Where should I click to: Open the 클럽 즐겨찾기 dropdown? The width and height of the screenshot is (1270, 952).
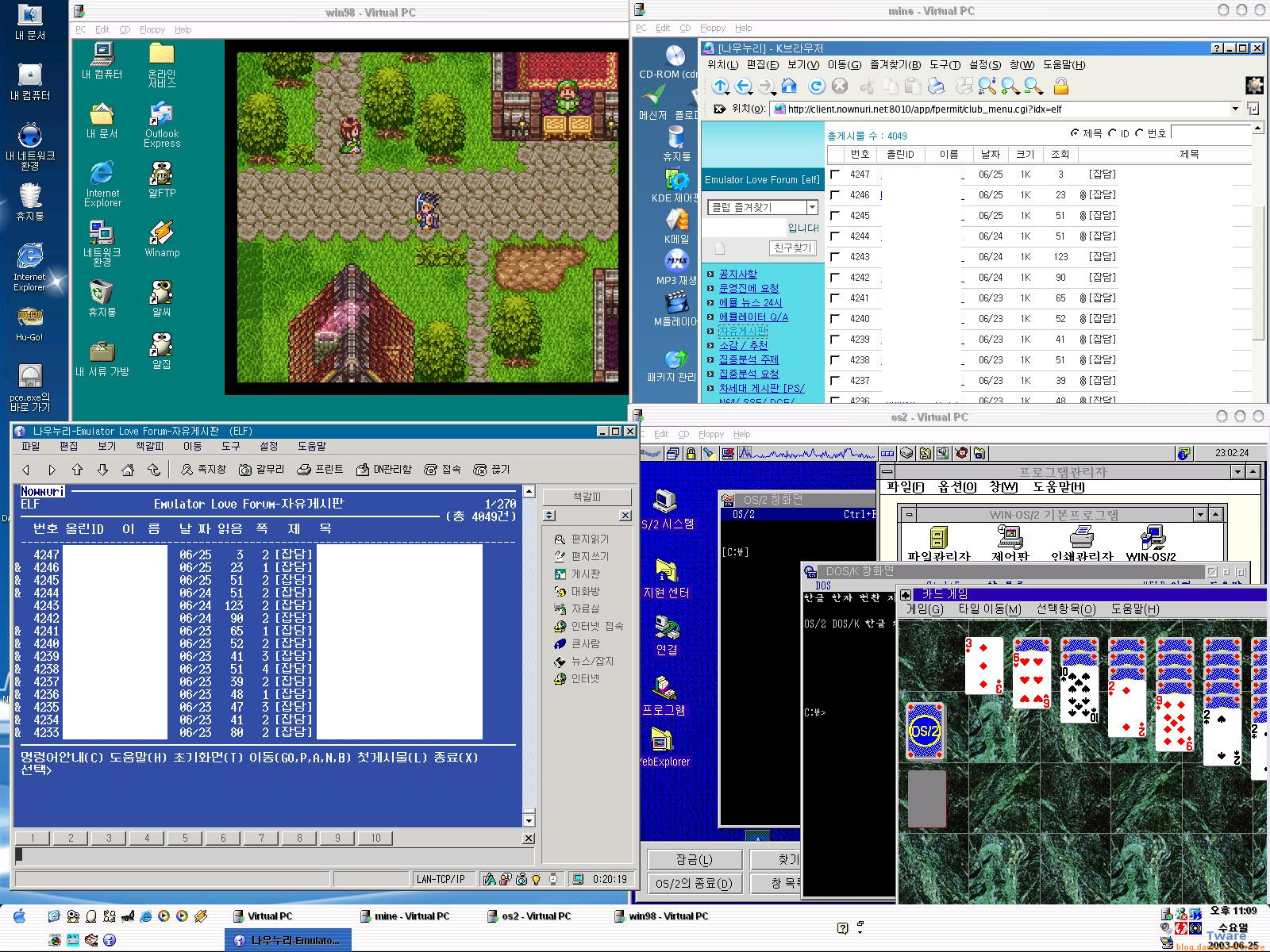812,207
